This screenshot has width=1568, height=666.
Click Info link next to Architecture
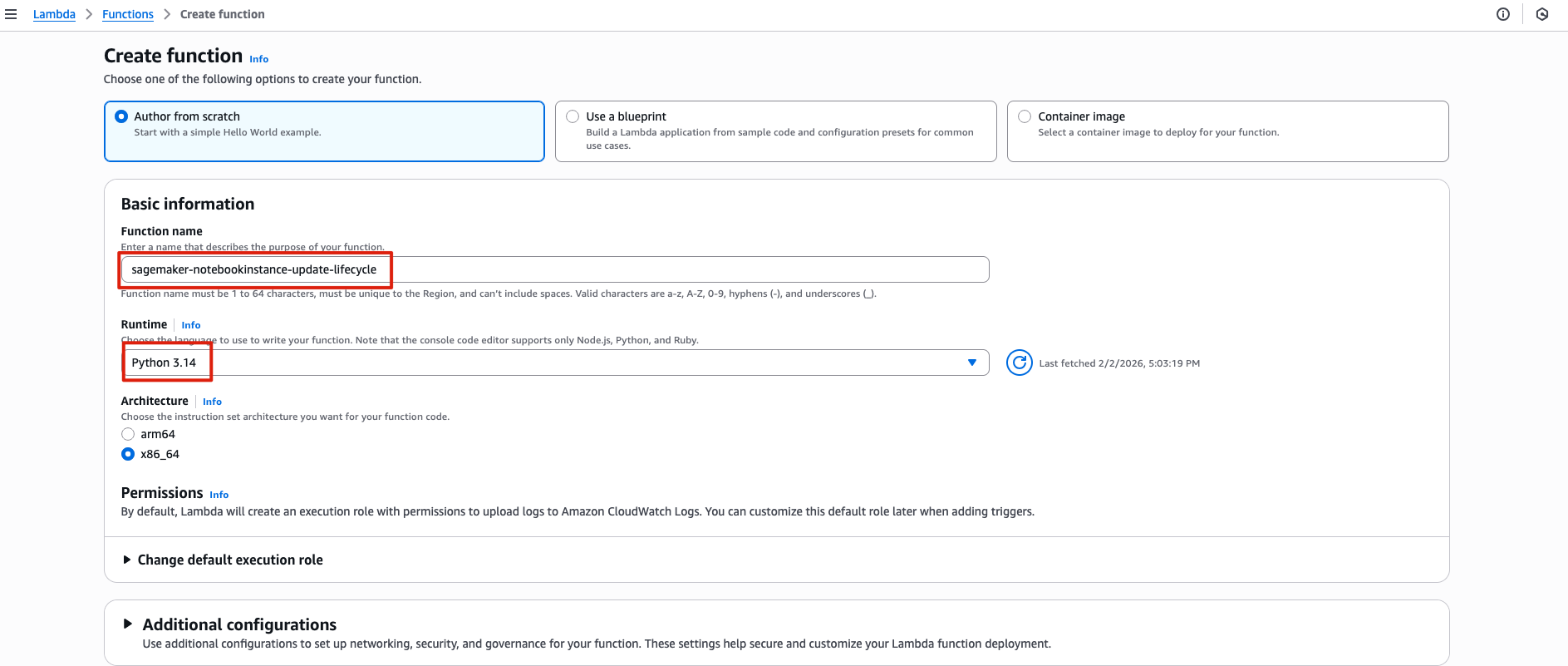point(212,402)
